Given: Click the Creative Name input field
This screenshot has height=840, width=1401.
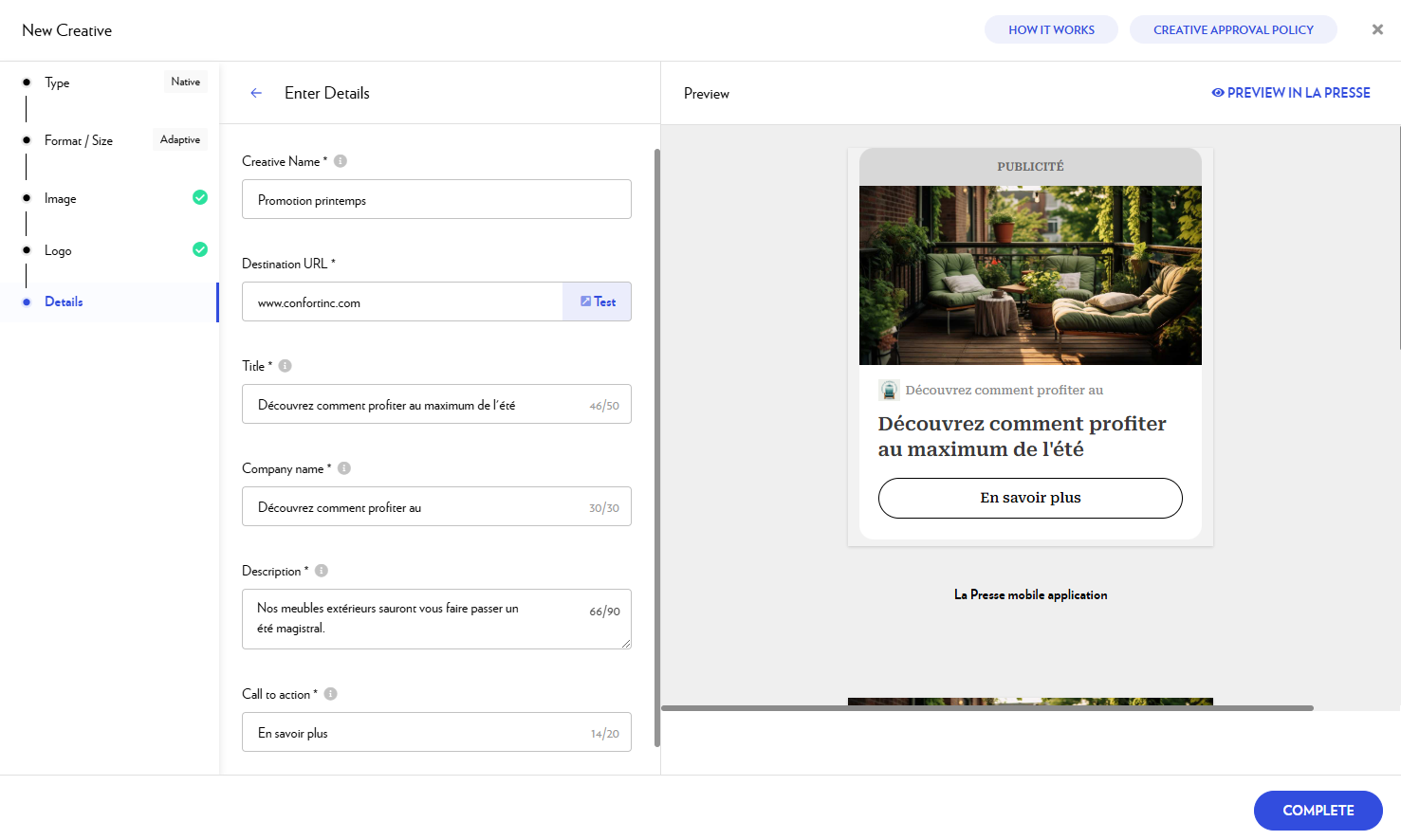Looking at the screenshot, I should (x=436, y=200).
